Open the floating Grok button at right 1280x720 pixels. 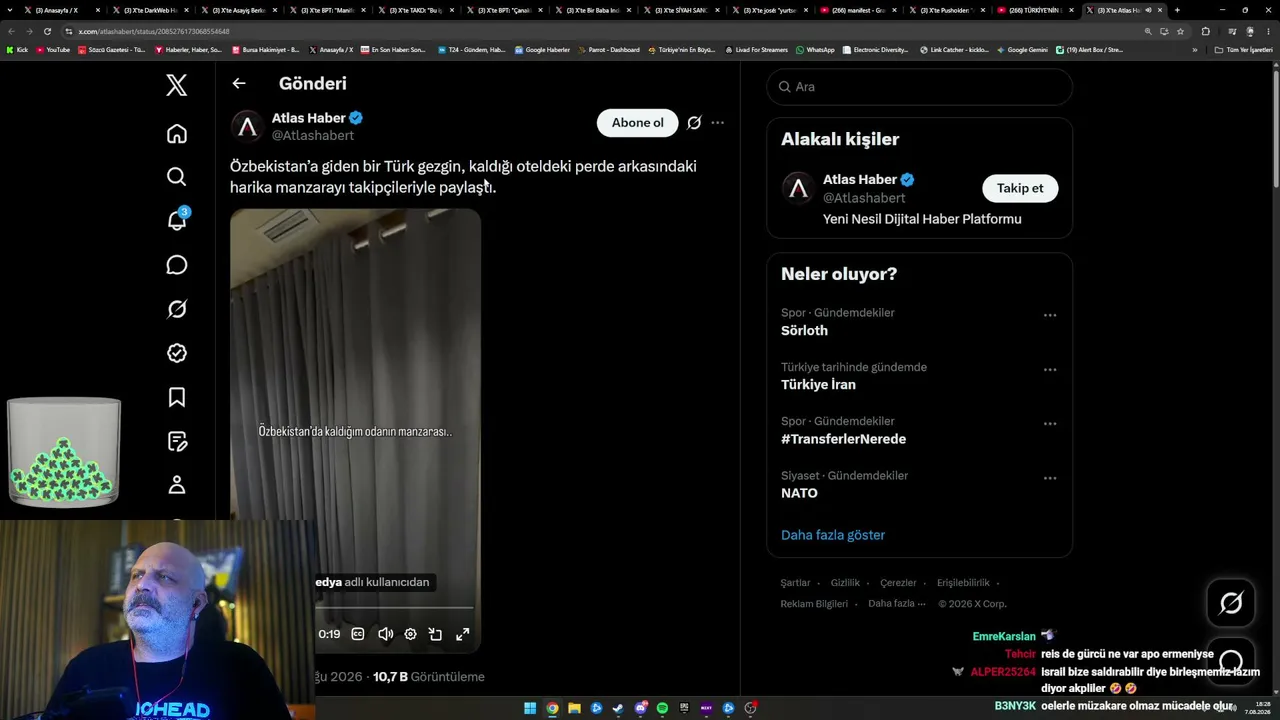click(x=1230, y=603)
